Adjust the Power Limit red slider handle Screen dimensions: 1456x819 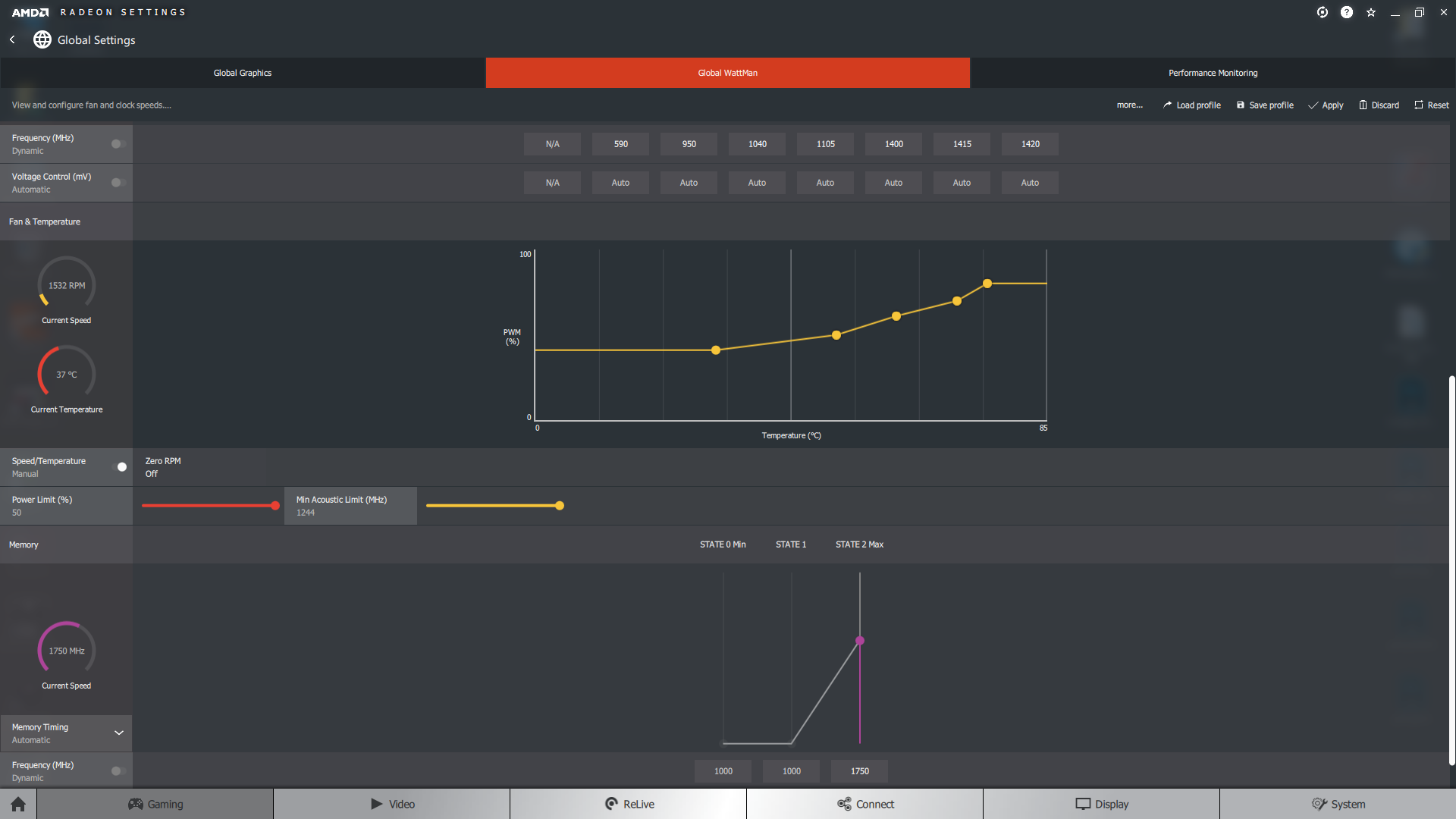tap(275, 506)
